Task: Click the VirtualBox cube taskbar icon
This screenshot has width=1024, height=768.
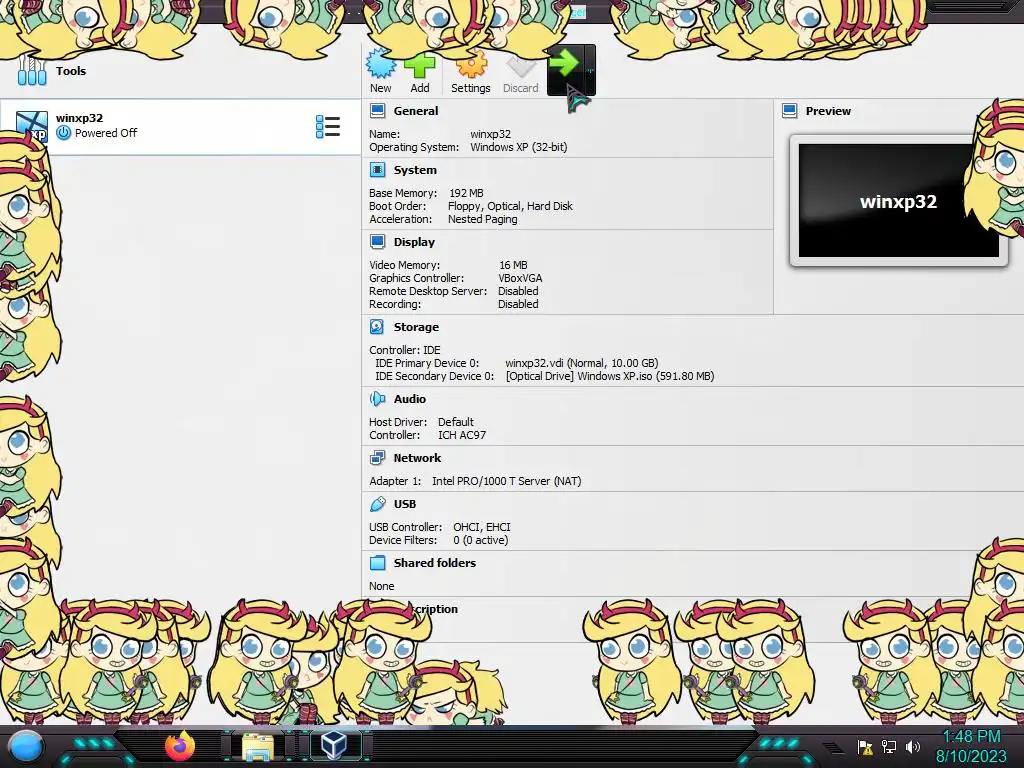Action: coord(335,744)
